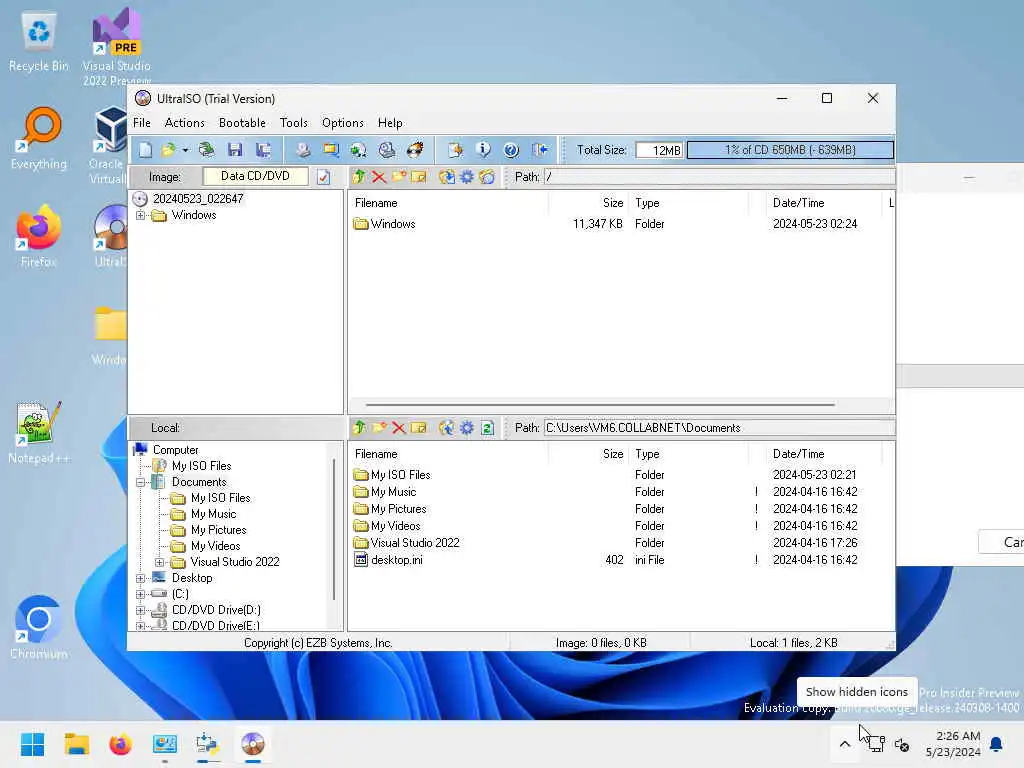Expand the Desktop node in local tree

click(140, 578)
